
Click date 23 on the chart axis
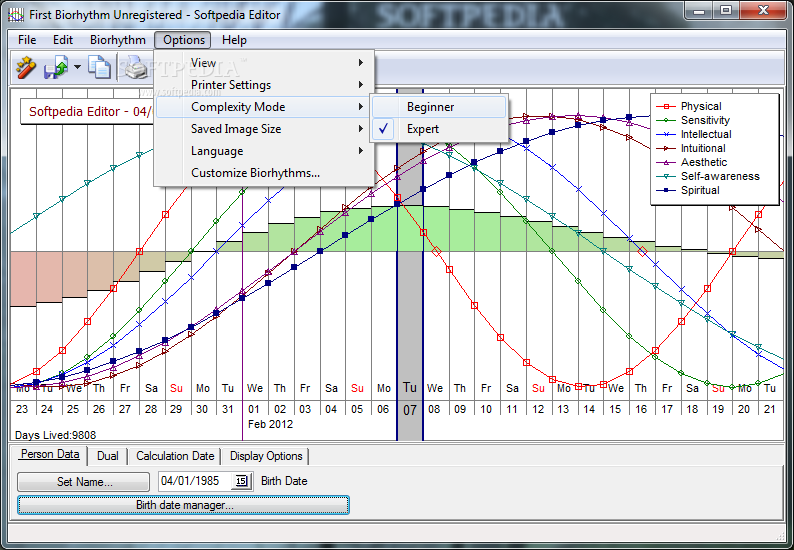point(22,409)
